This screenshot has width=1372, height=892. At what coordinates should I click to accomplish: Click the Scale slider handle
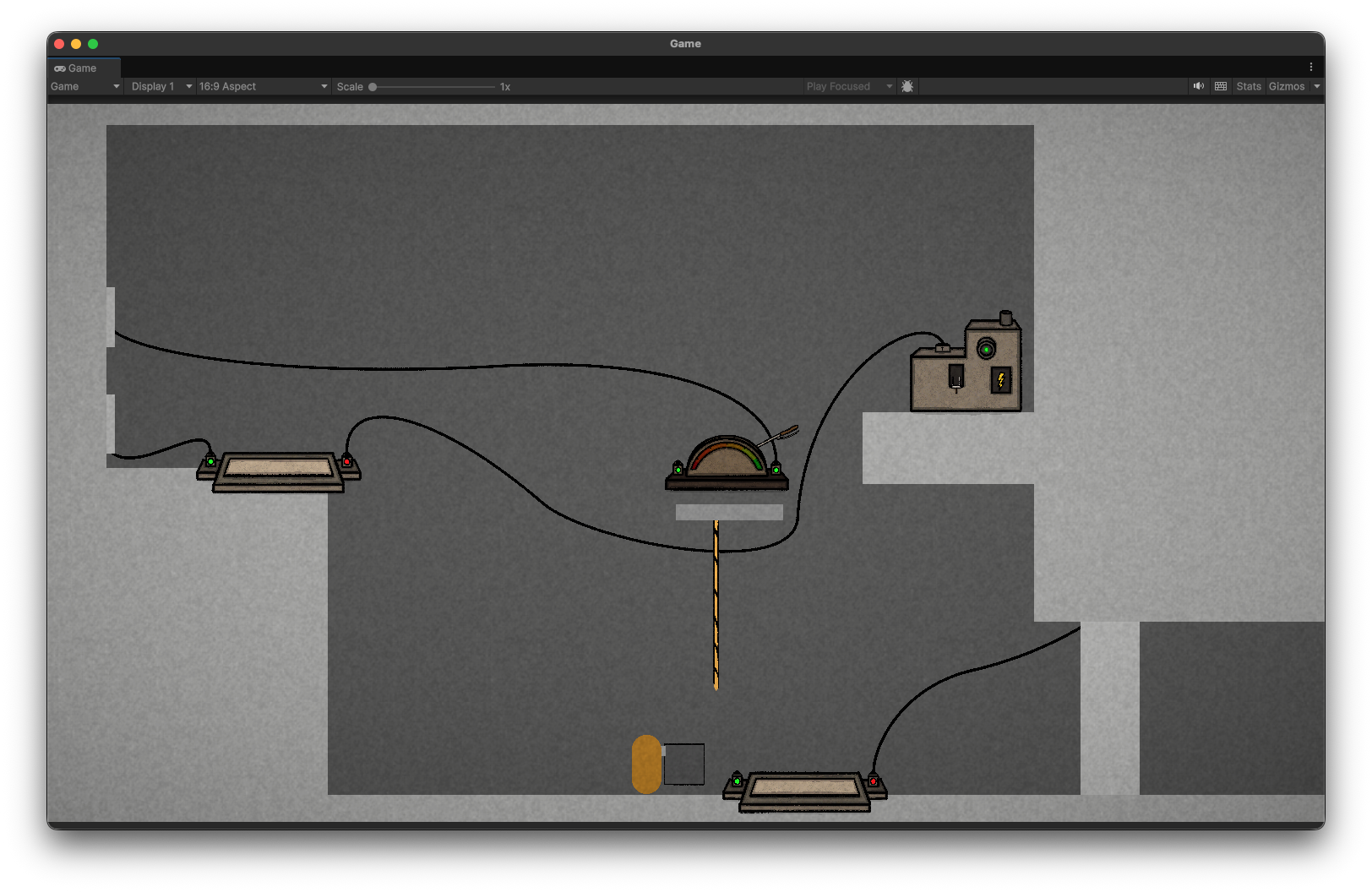373,87
